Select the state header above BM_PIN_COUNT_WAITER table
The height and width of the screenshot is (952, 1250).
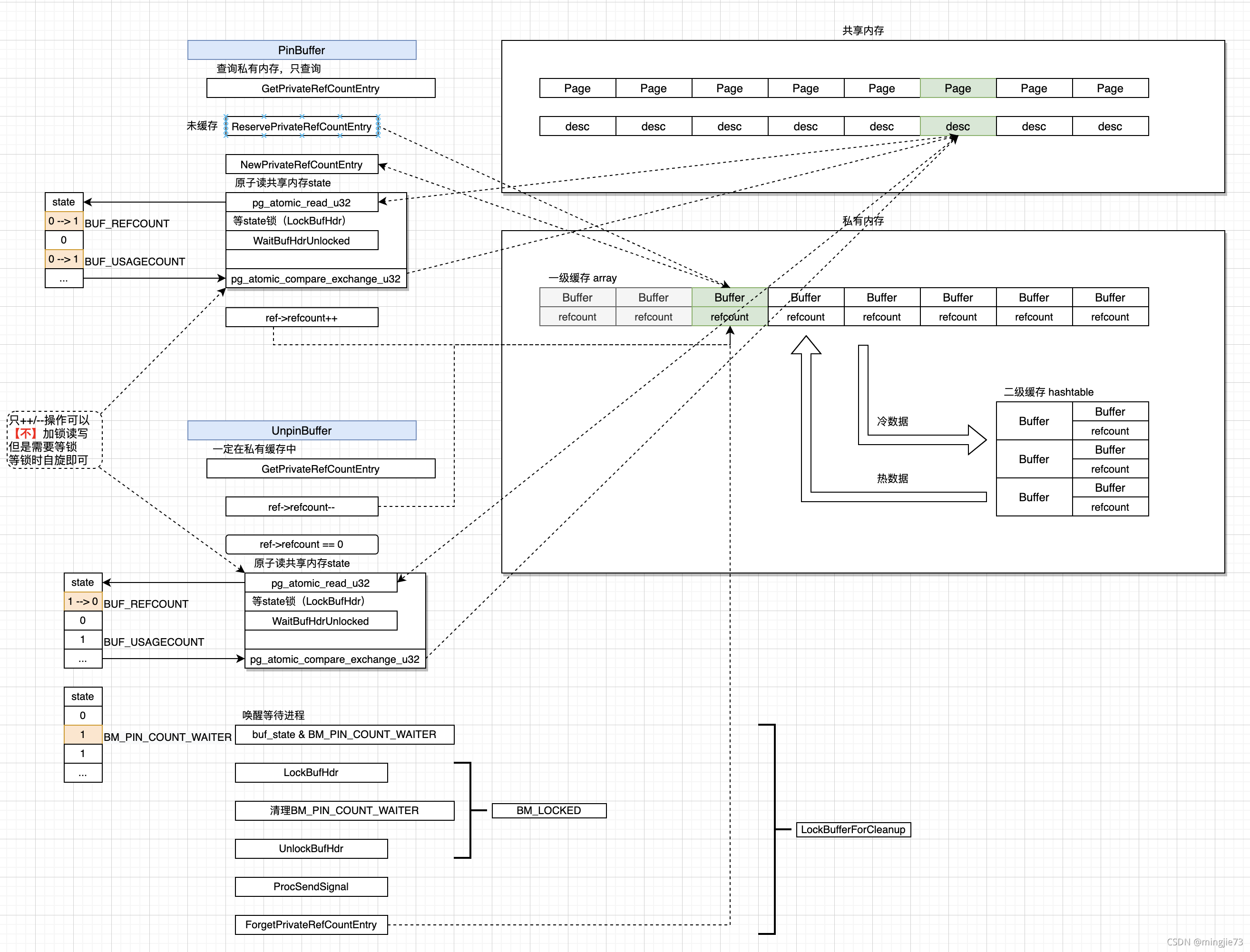point(83,697)
